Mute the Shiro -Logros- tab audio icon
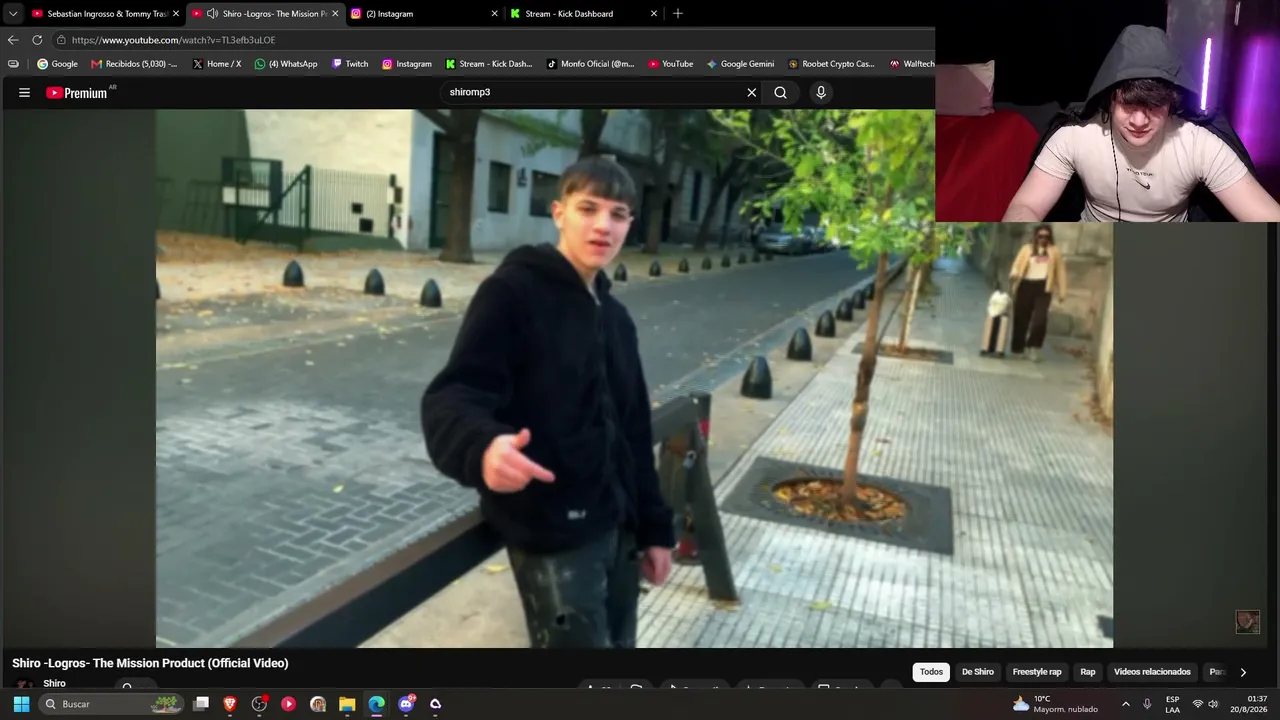1280x720 pixels. tap(212, 14)
